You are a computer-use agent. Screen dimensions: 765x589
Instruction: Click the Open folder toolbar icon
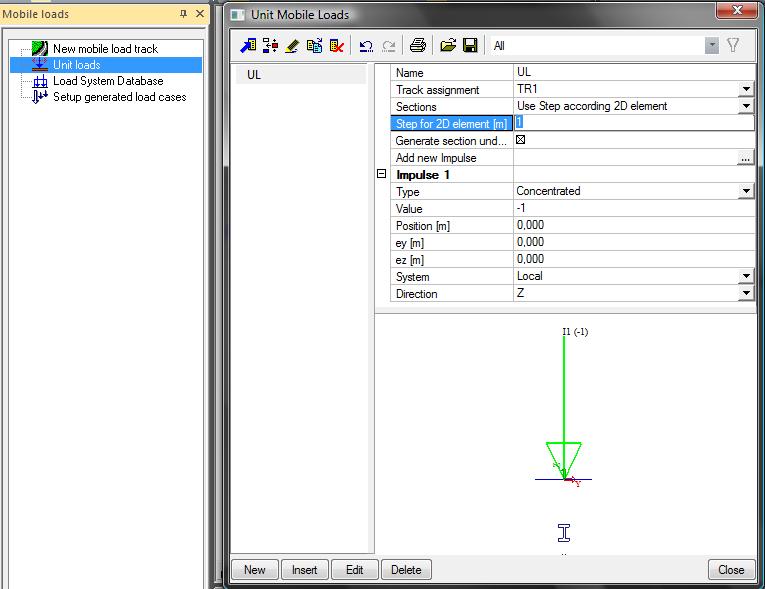point(448,46)
